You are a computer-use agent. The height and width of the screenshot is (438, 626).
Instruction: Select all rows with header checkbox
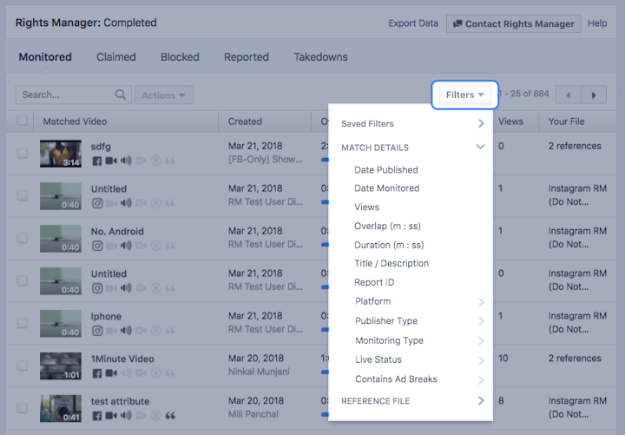23,121
